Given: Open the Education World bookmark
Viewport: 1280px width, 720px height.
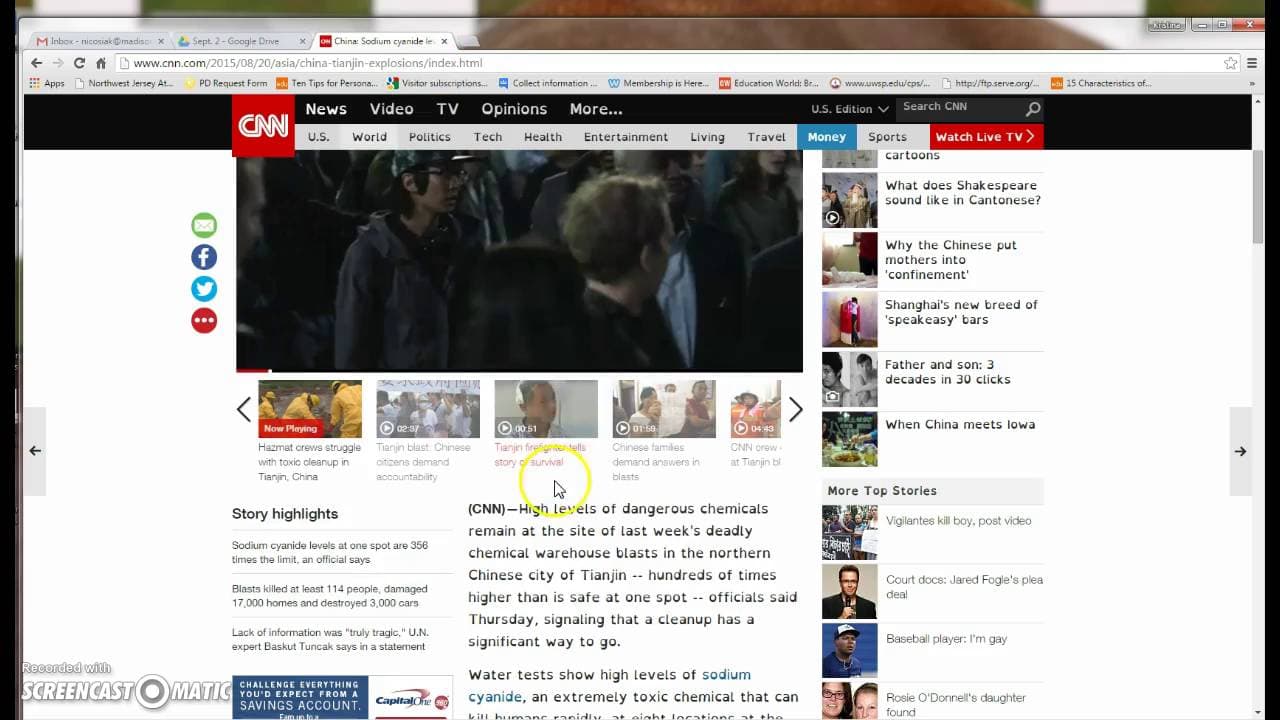Looking at the screenshot, I should pyautogui.click(x=768, y=83).
